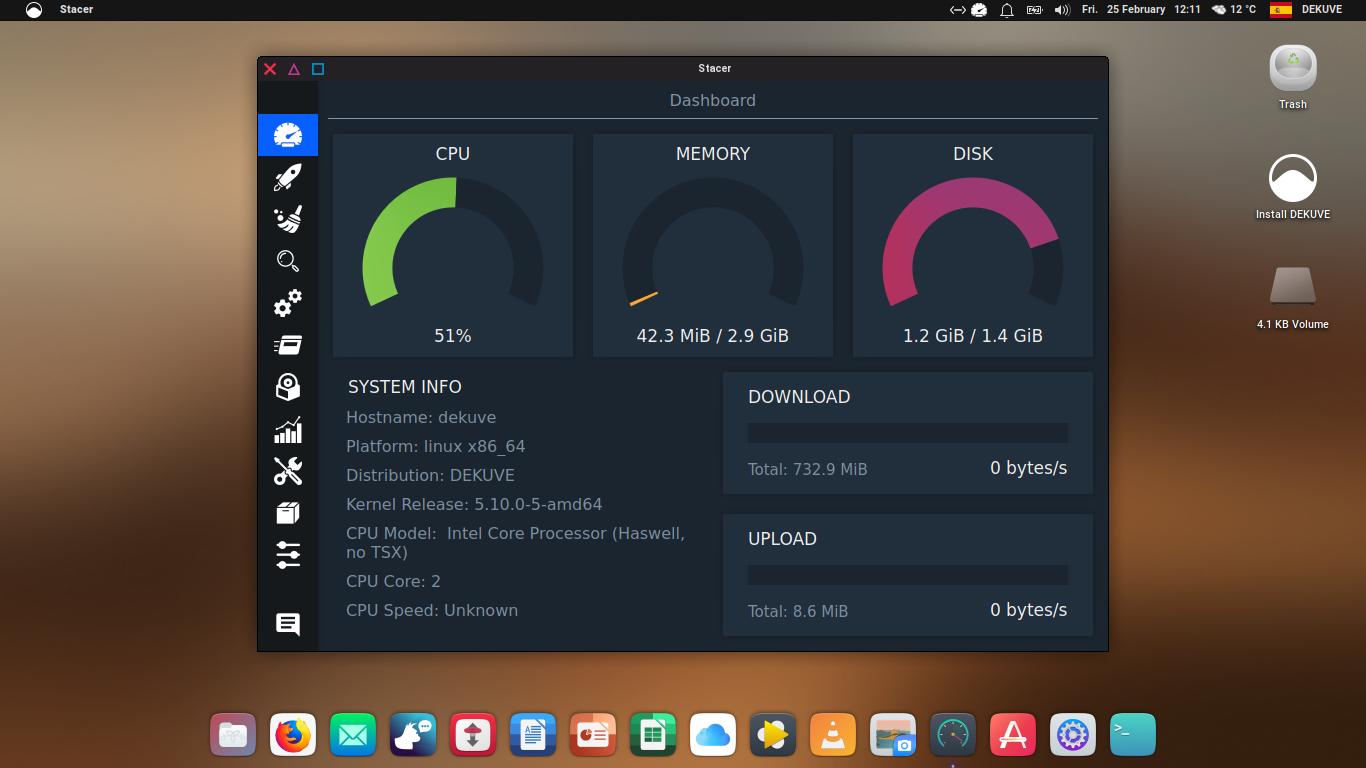
Task: Click the '1.2 GiB / 1.4 GiB' disk value
Action: 973,336
